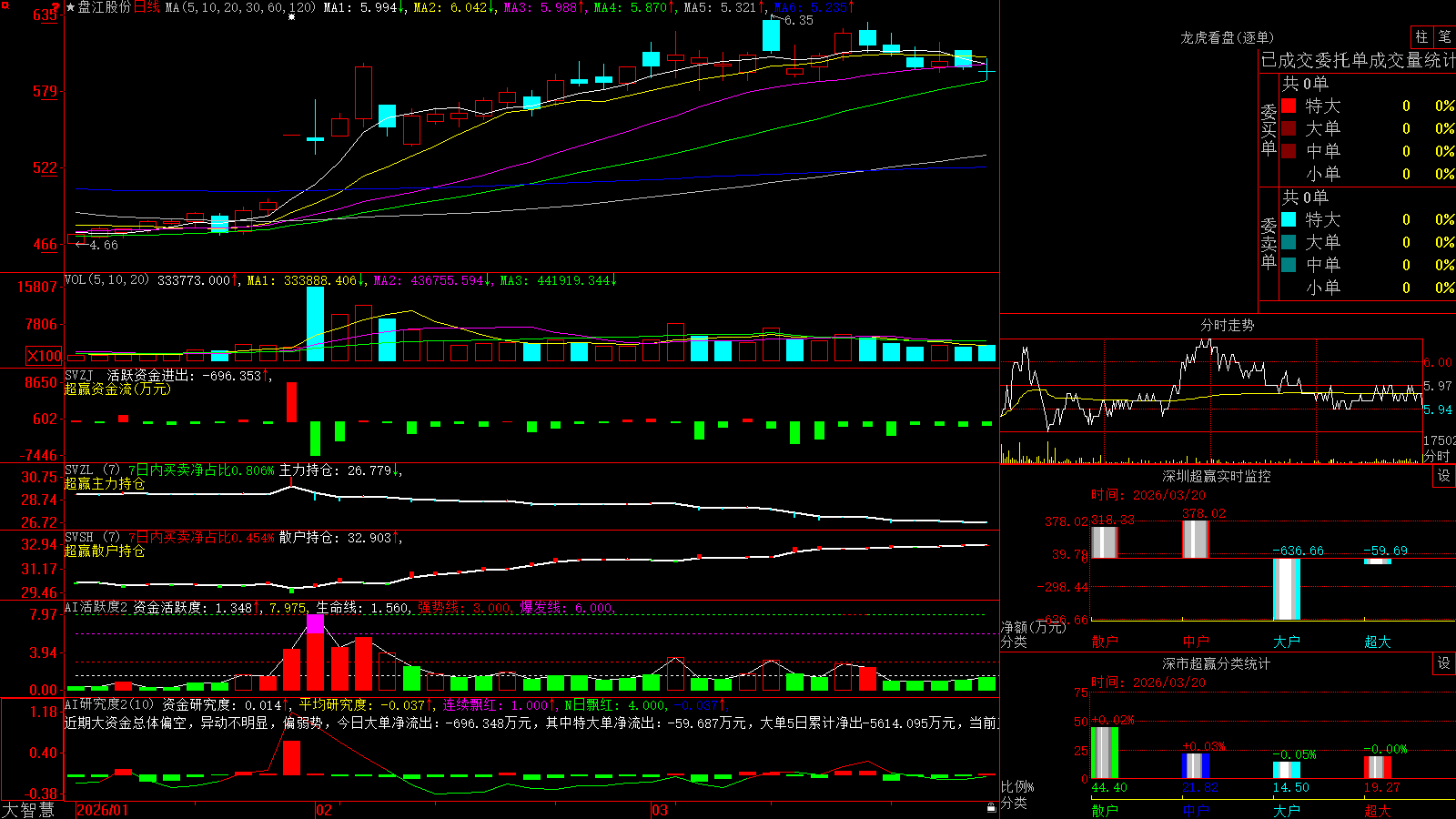The image size is (1456, 819).
Task: Click the teal 大单 swatch under 委卖单
Action: [x=1289, y=242]
